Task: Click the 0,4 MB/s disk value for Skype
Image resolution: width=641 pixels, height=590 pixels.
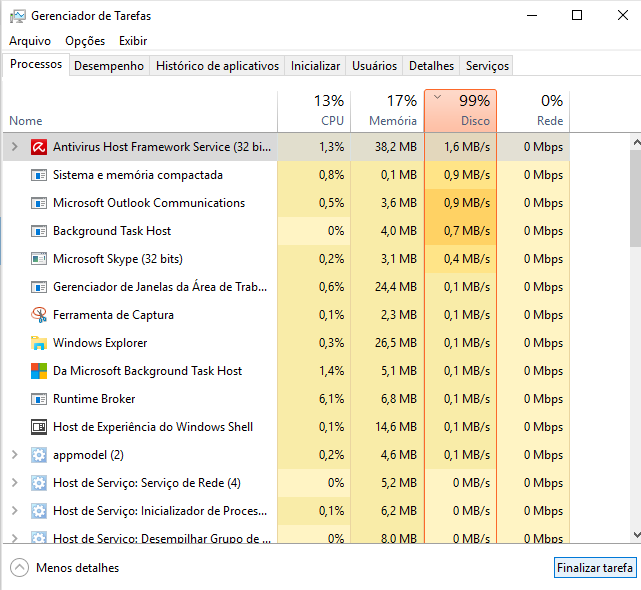Action: tap(467, 259)
